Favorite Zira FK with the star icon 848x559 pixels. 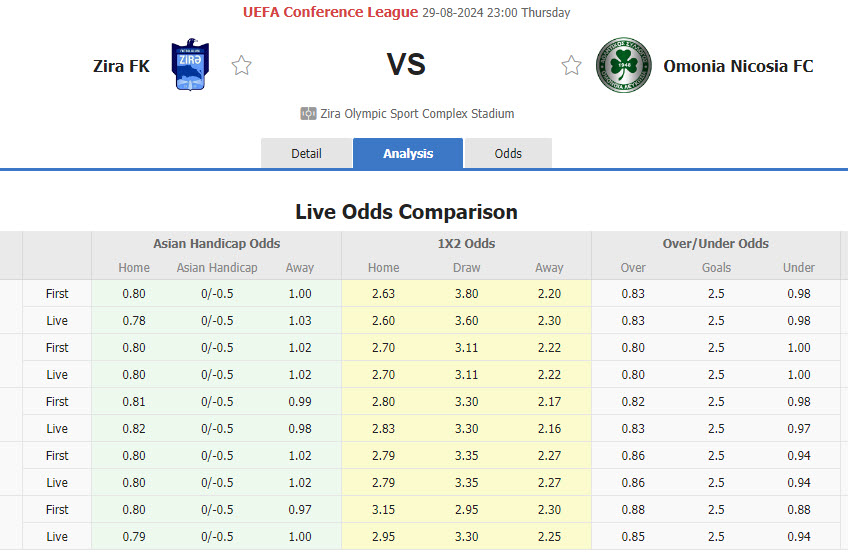point(241,65)
